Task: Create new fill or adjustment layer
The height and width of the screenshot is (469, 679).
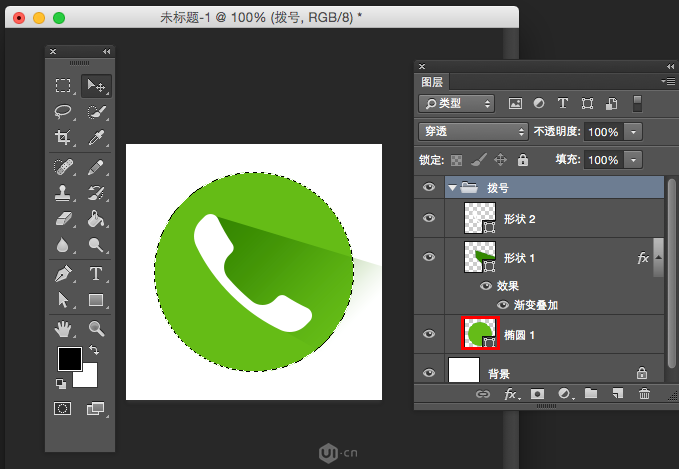Action: coord(564,394)
